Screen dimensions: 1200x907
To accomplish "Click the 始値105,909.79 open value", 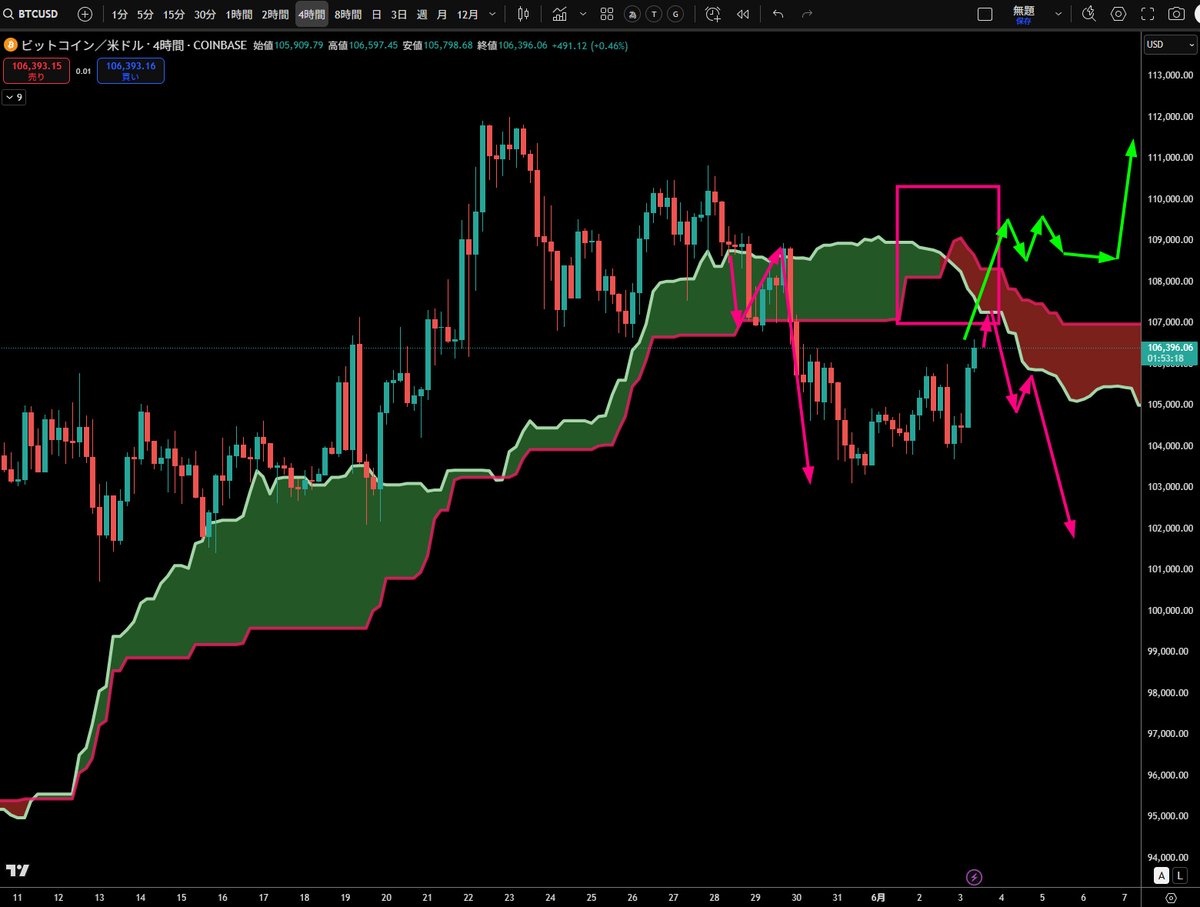I will click(288, 45).
